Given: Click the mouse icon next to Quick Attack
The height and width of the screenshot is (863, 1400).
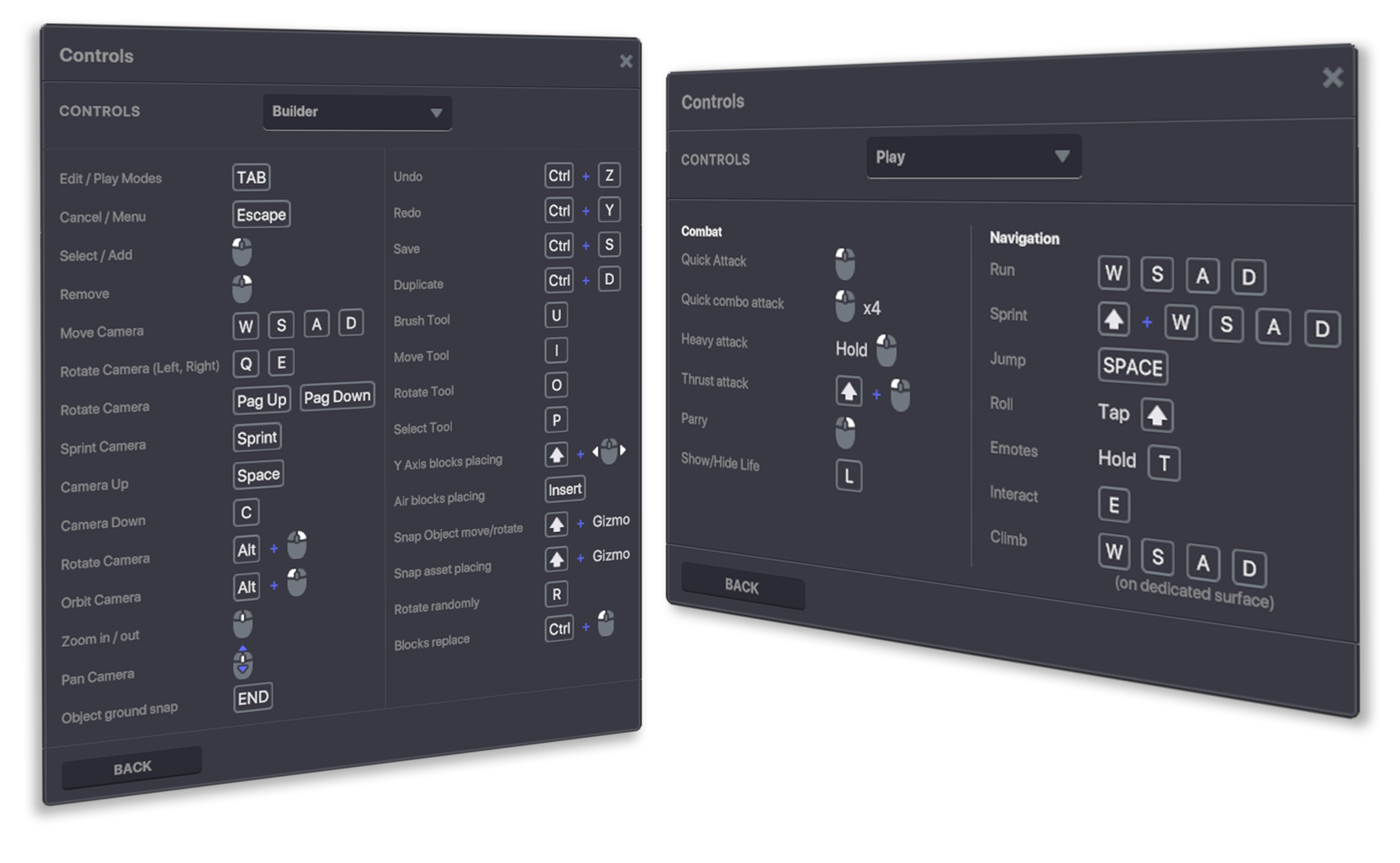Looking at the screenshot, I should pos(845,264).
